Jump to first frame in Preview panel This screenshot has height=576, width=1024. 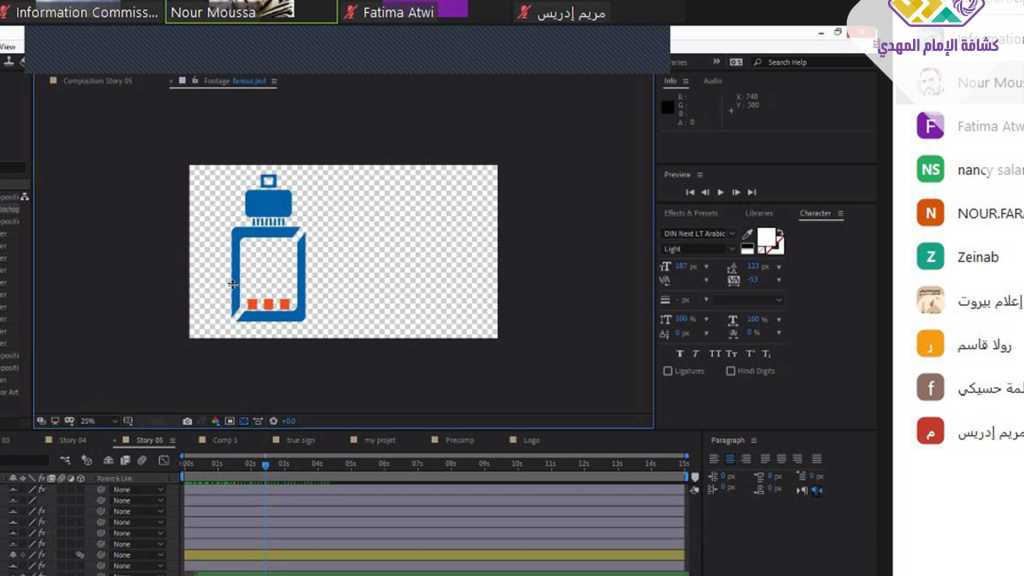click(689, 192)
